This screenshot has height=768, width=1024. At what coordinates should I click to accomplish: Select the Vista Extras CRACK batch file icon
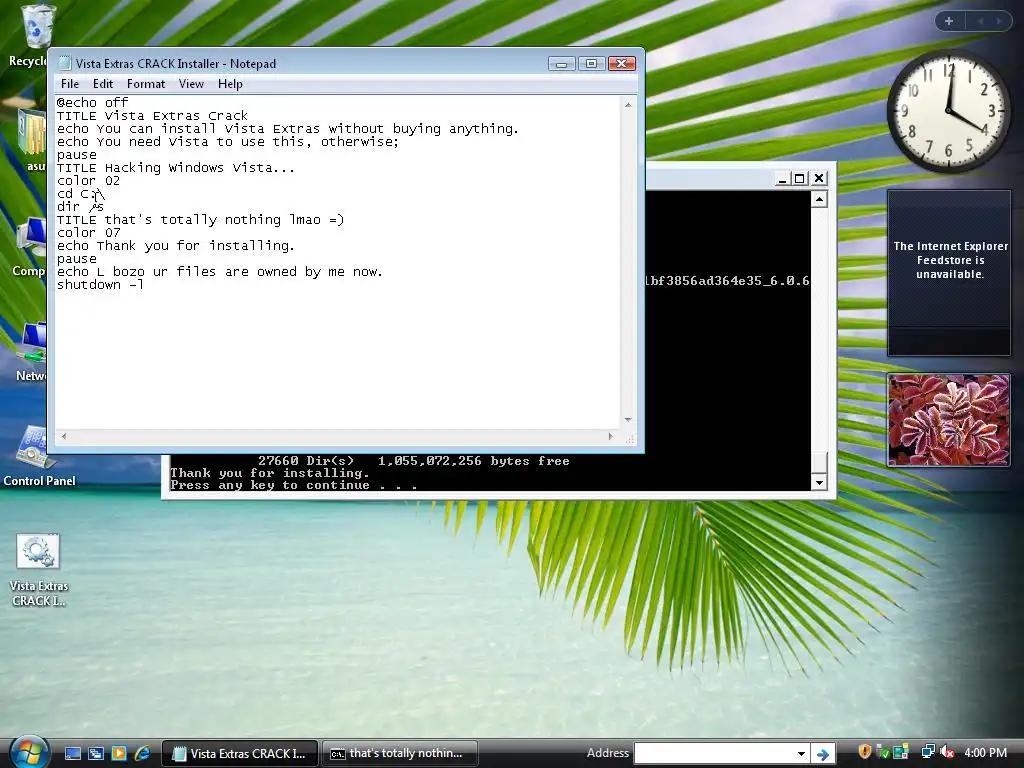[39, 569]
